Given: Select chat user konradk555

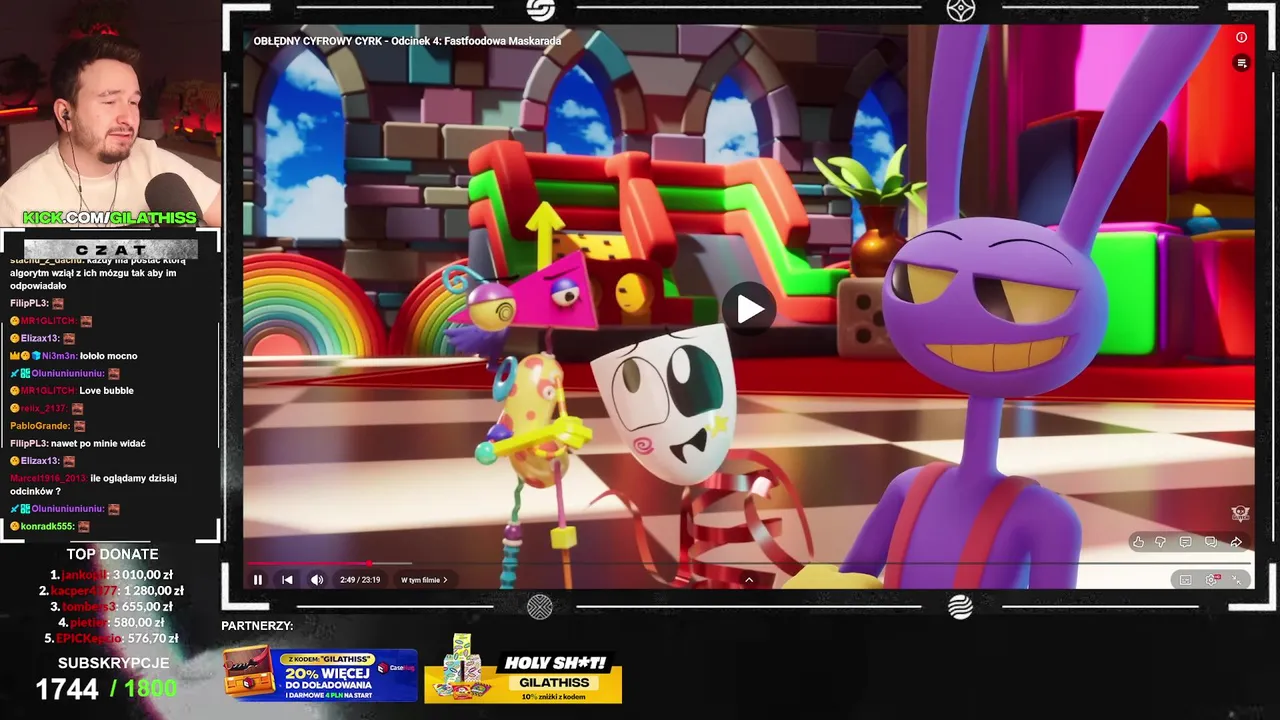Looking at the screenshot, I should [x=47, y=526].
